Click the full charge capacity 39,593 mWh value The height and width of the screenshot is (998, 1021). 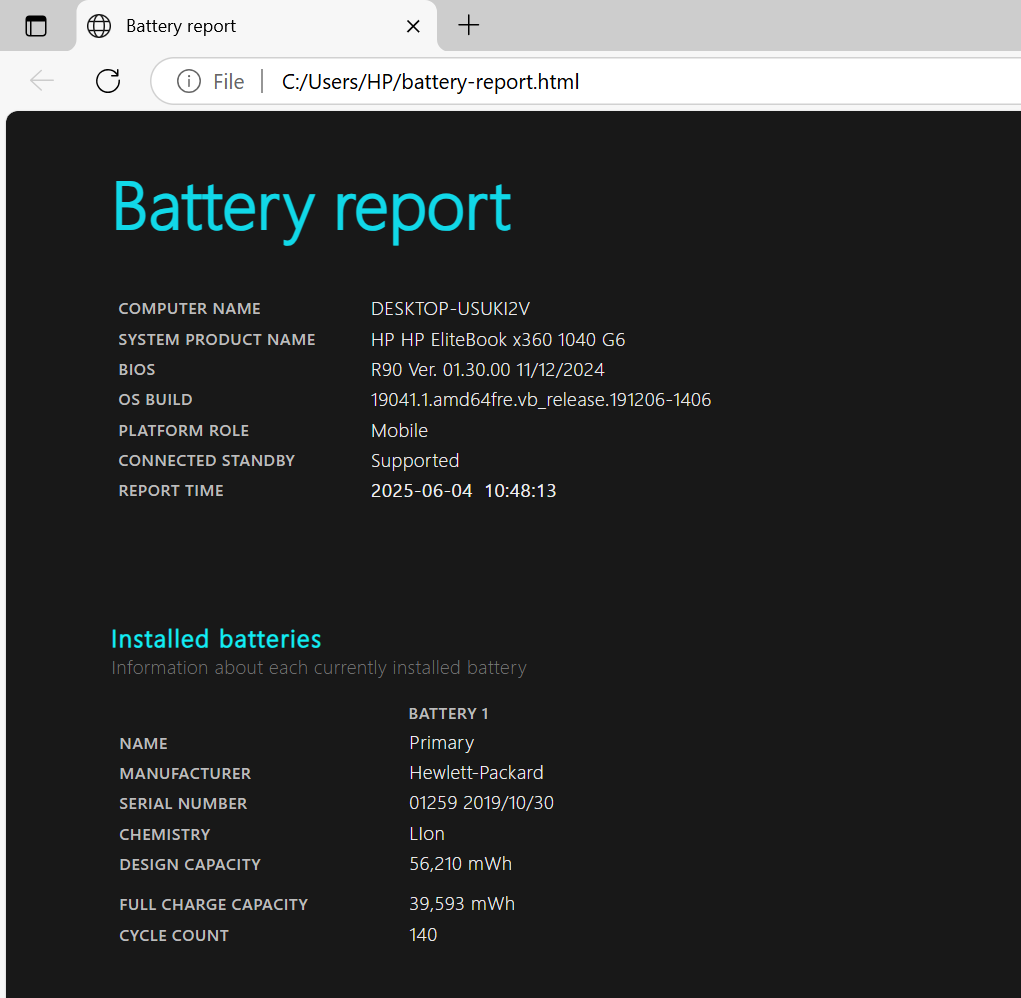462,904
